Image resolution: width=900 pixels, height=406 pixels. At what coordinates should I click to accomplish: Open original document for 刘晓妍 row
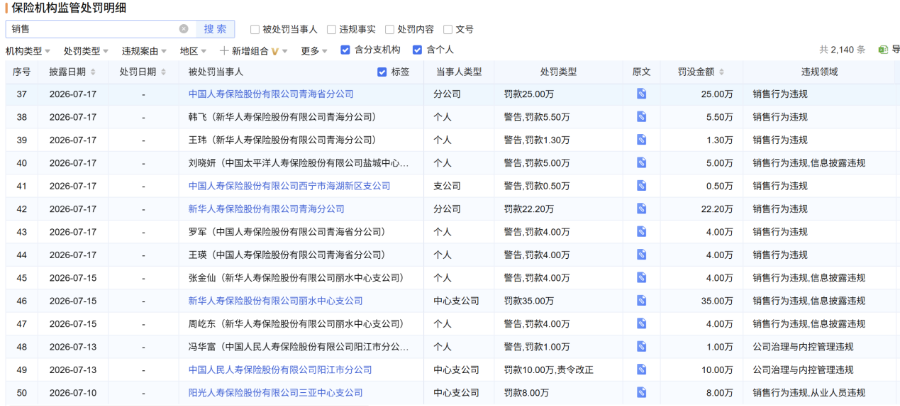pyautogui.click(x=641, y=163)
